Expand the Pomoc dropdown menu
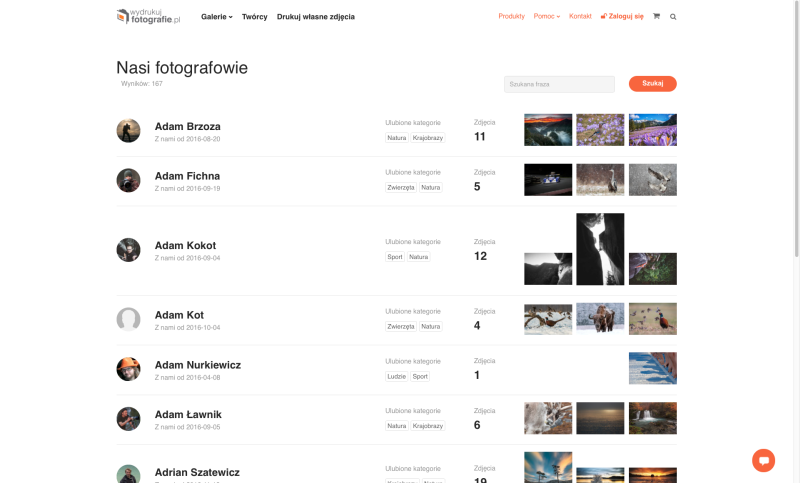 [x=546, y=16]
